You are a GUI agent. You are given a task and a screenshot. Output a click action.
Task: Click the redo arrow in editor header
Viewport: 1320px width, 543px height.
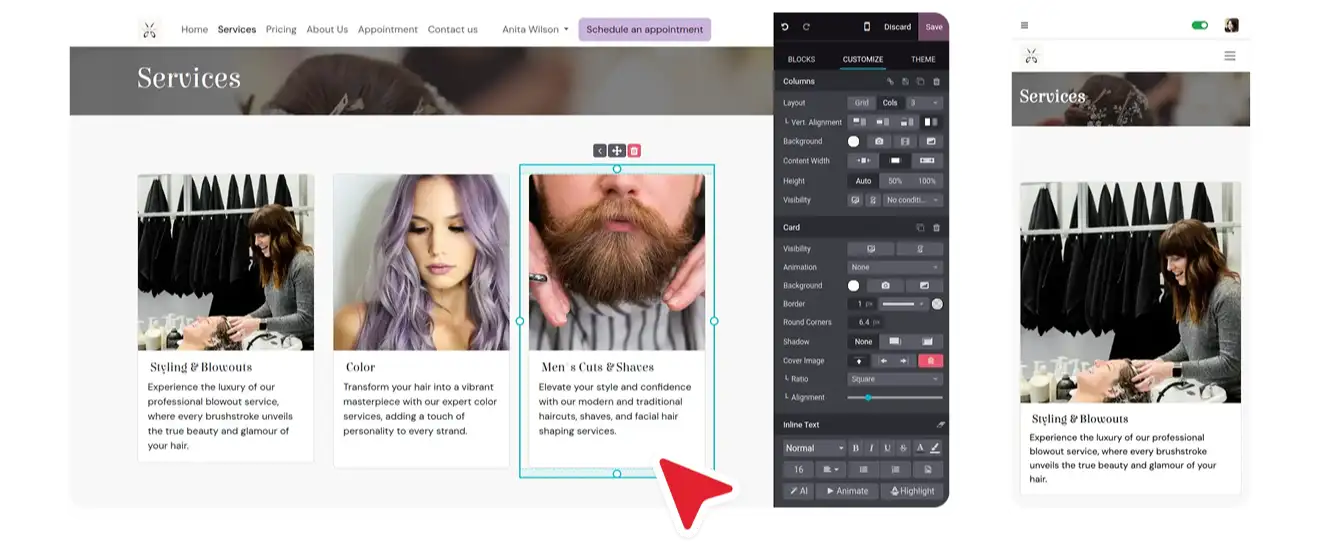point(806,27)
